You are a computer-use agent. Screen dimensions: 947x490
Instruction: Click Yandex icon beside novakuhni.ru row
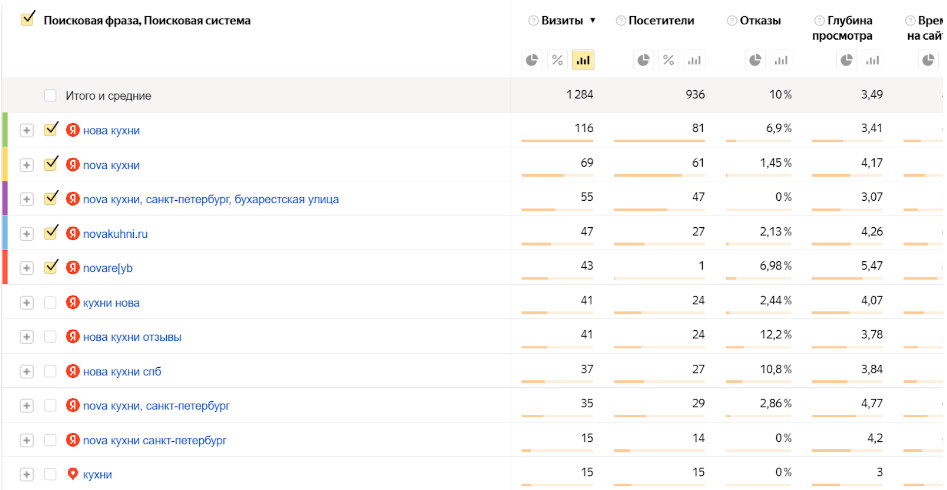(72, 234)
